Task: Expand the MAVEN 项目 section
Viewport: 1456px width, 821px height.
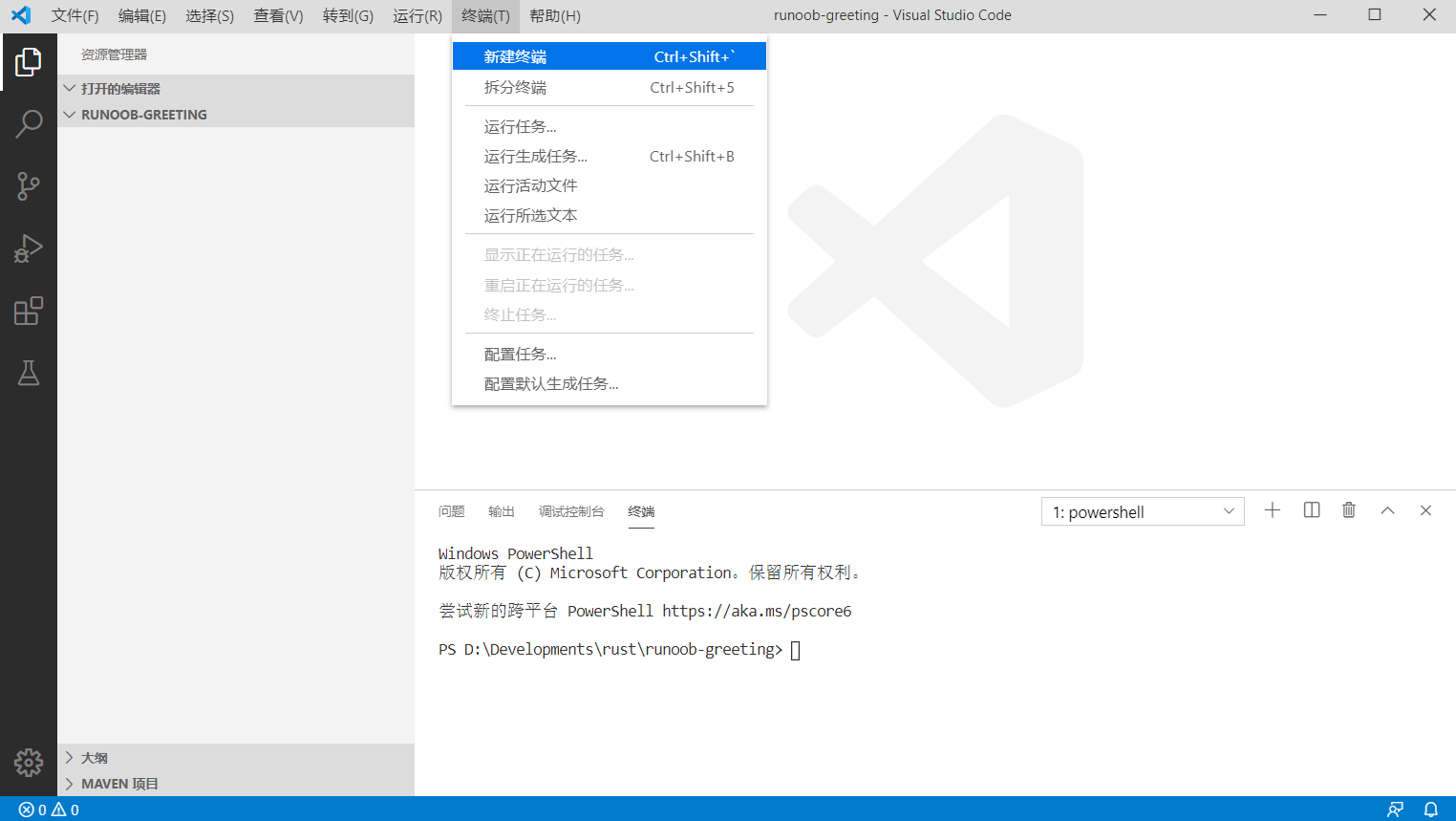Action: (x=119, y=784)
